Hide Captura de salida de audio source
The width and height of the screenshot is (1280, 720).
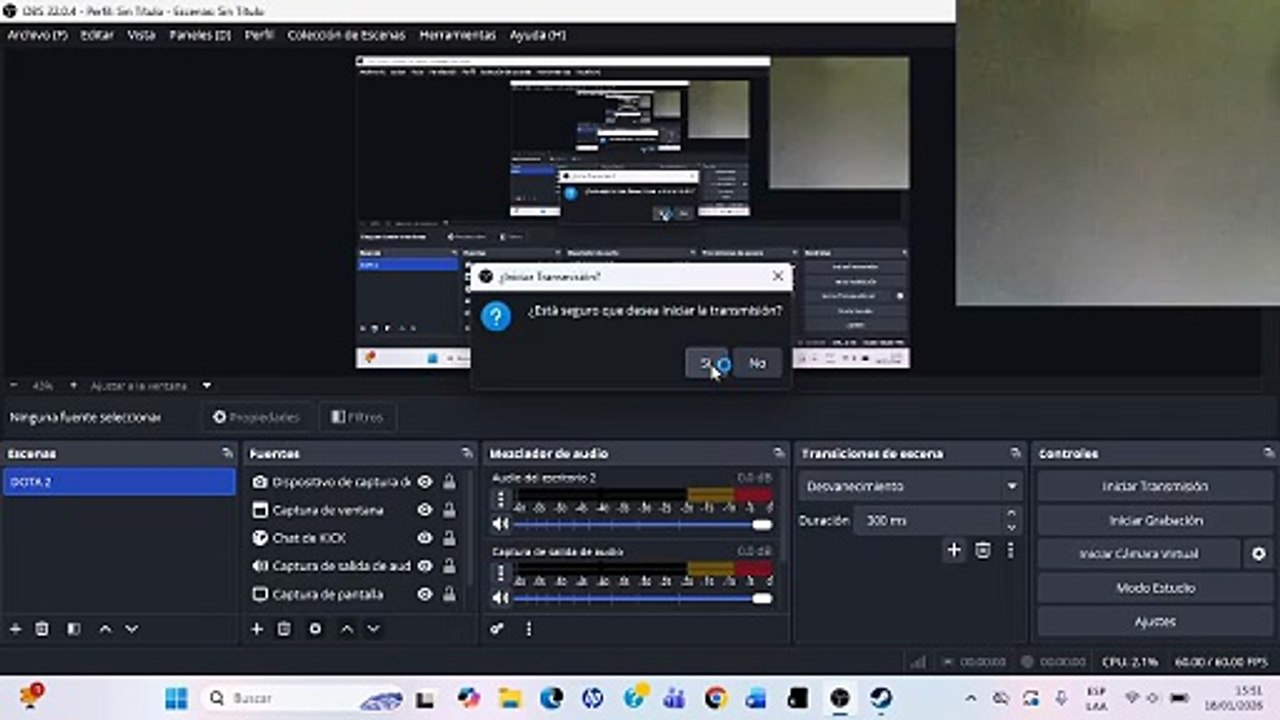click(425, 566)
